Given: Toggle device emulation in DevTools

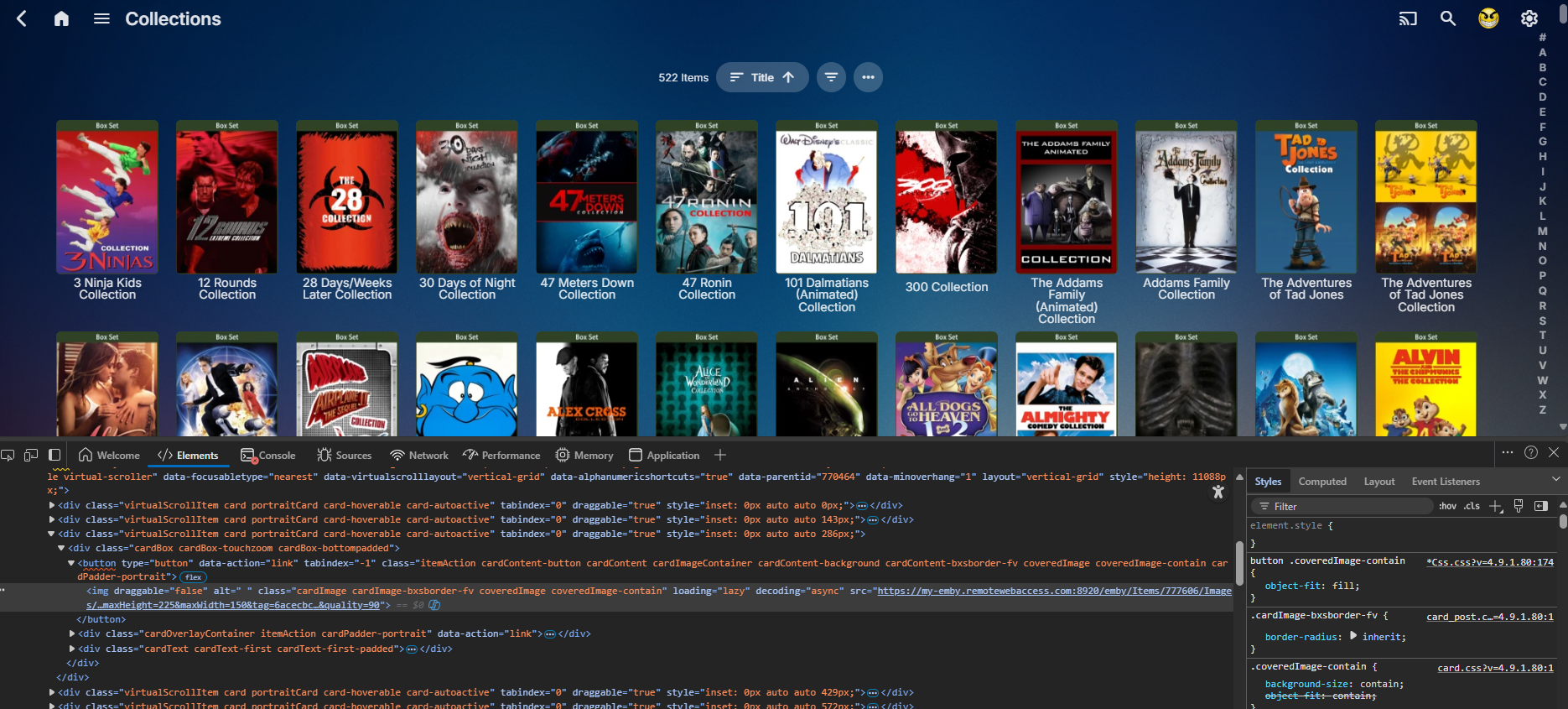Looking at the screenshot, I should tap(31, 455).
